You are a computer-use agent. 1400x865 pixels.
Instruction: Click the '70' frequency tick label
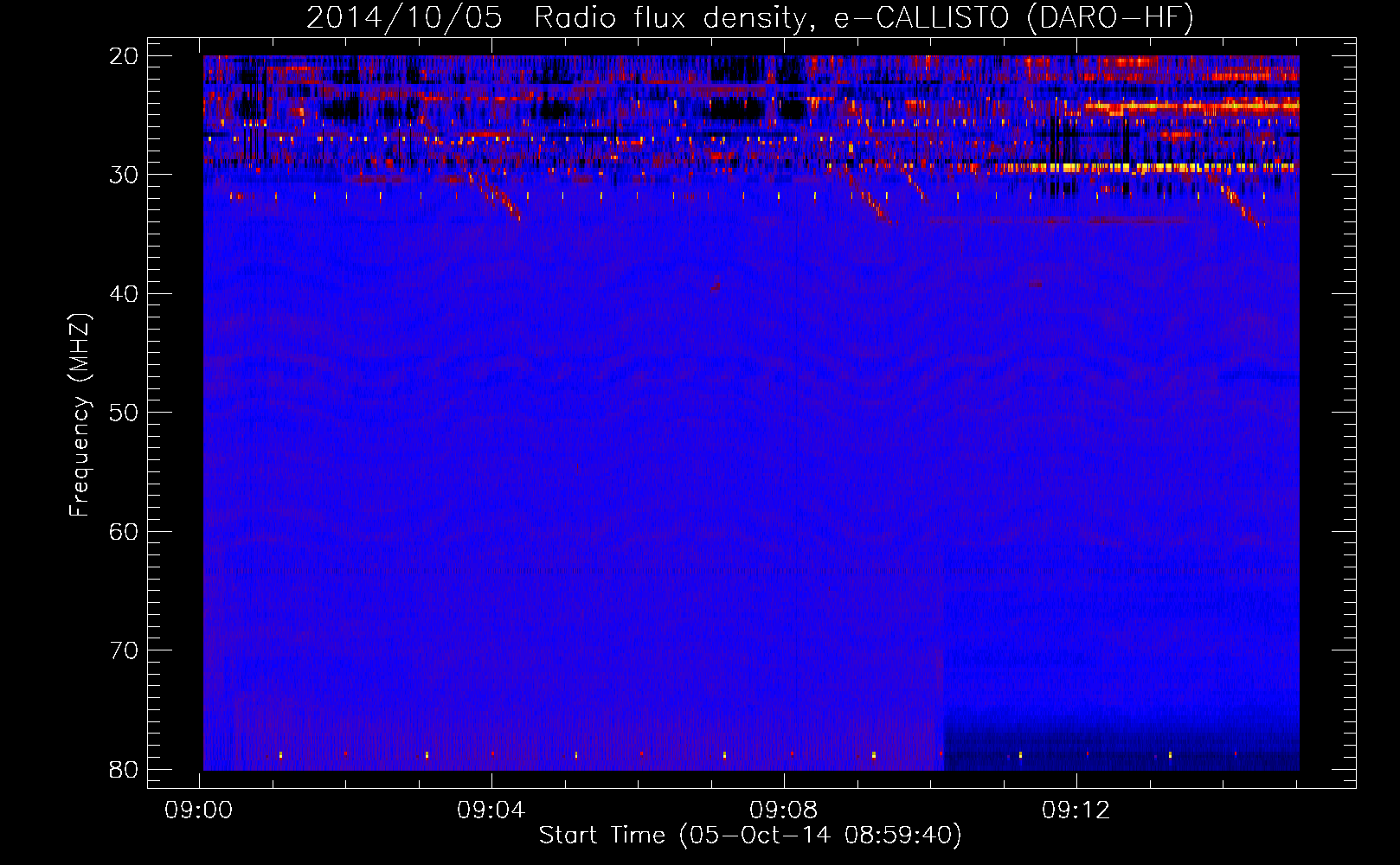tap(125, 650)
